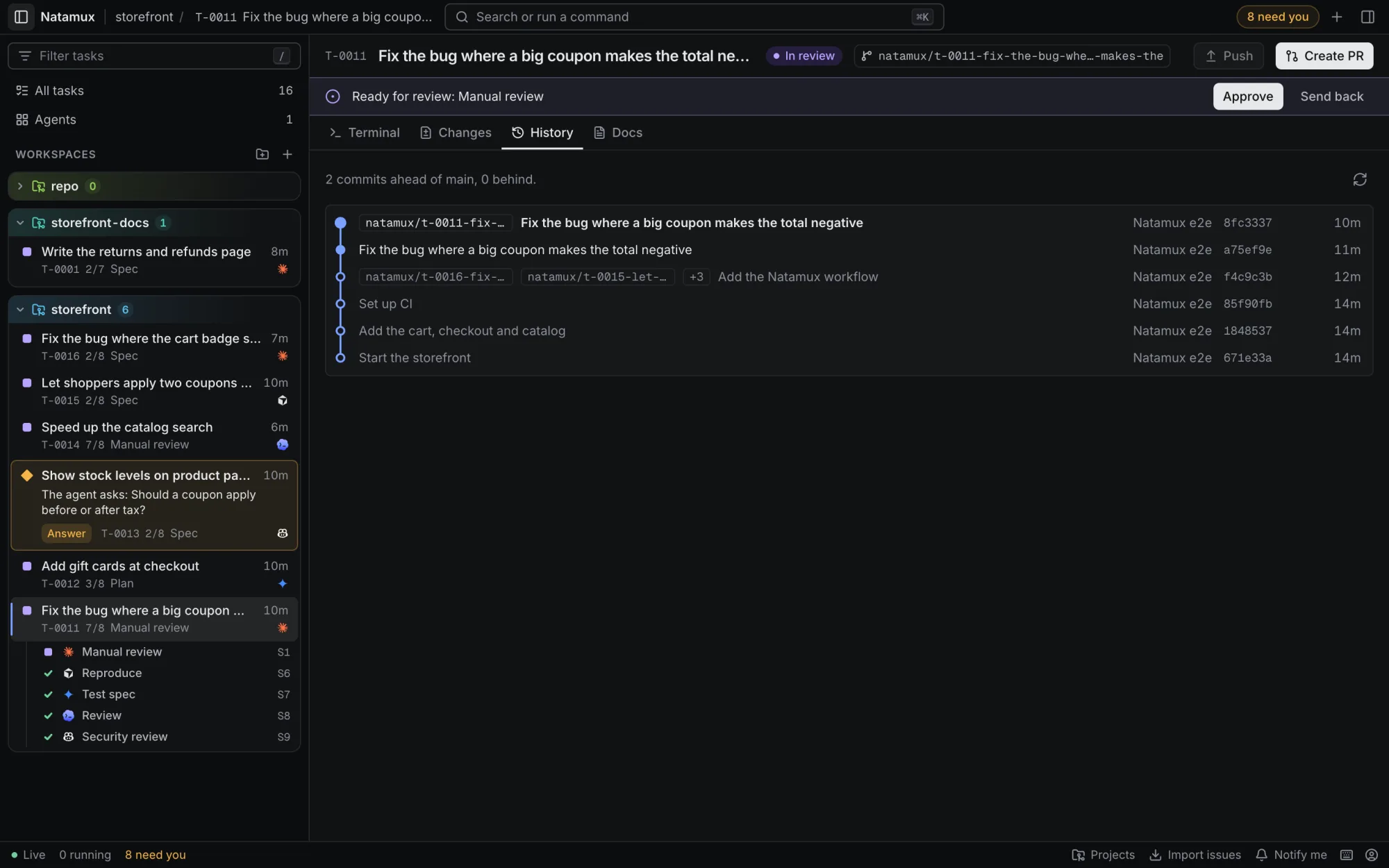Click the Push button
Viewport: 1389px width, 868px height.
(1229, 56)
